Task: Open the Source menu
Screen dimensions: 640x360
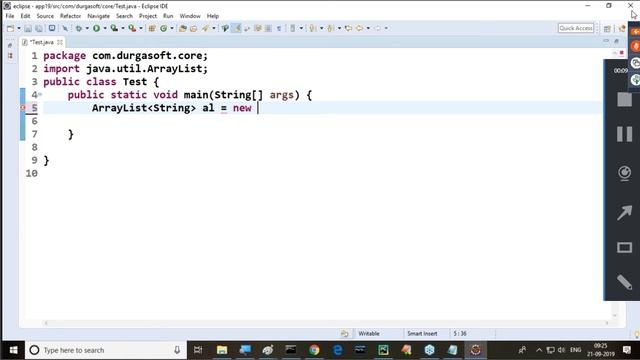Action: point(45,16)
